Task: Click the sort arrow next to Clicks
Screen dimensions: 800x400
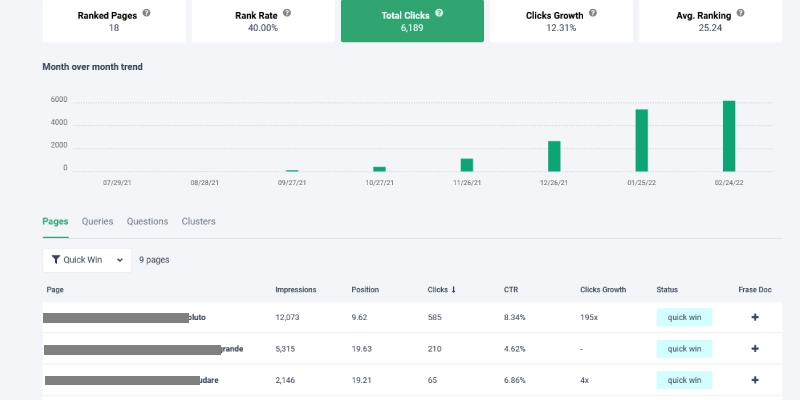Action: point(453,290)
